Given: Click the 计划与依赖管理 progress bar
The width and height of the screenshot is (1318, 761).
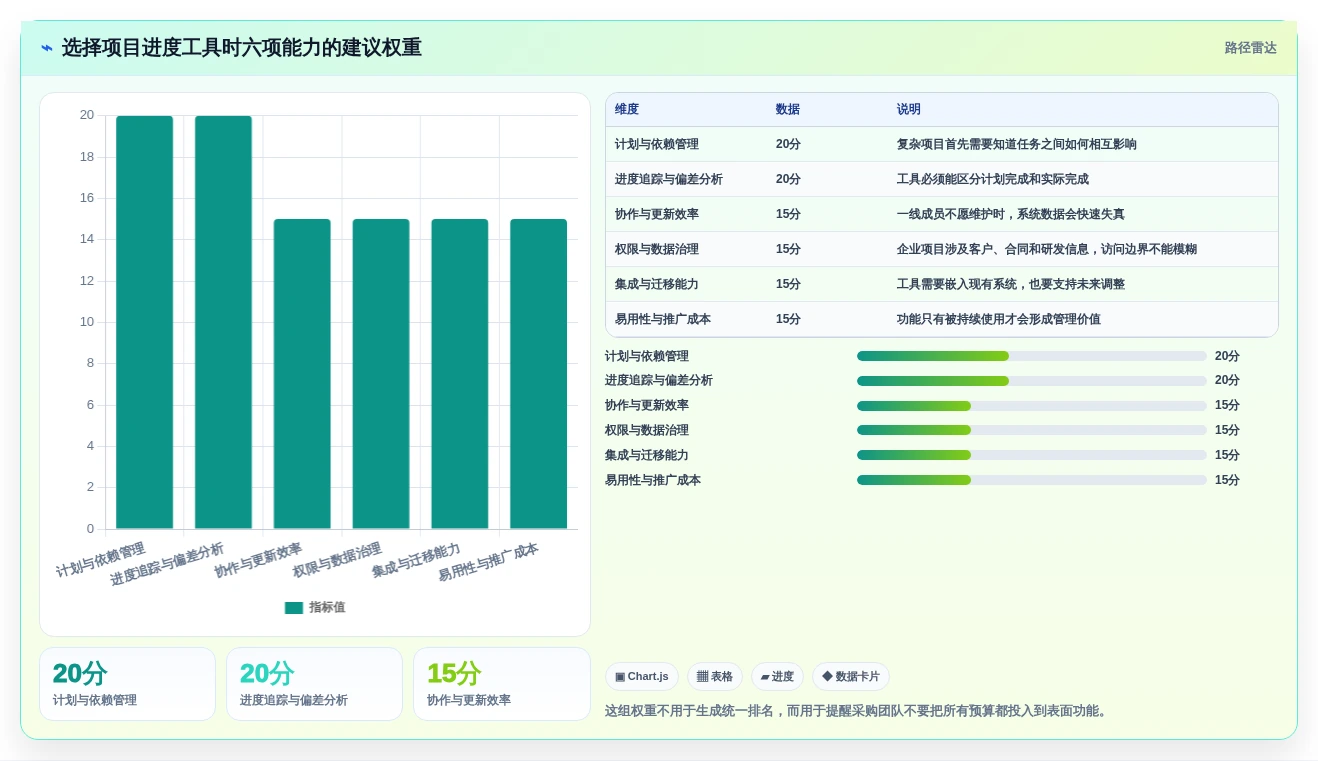Looking at the screenshot, I should [1032, 356].
